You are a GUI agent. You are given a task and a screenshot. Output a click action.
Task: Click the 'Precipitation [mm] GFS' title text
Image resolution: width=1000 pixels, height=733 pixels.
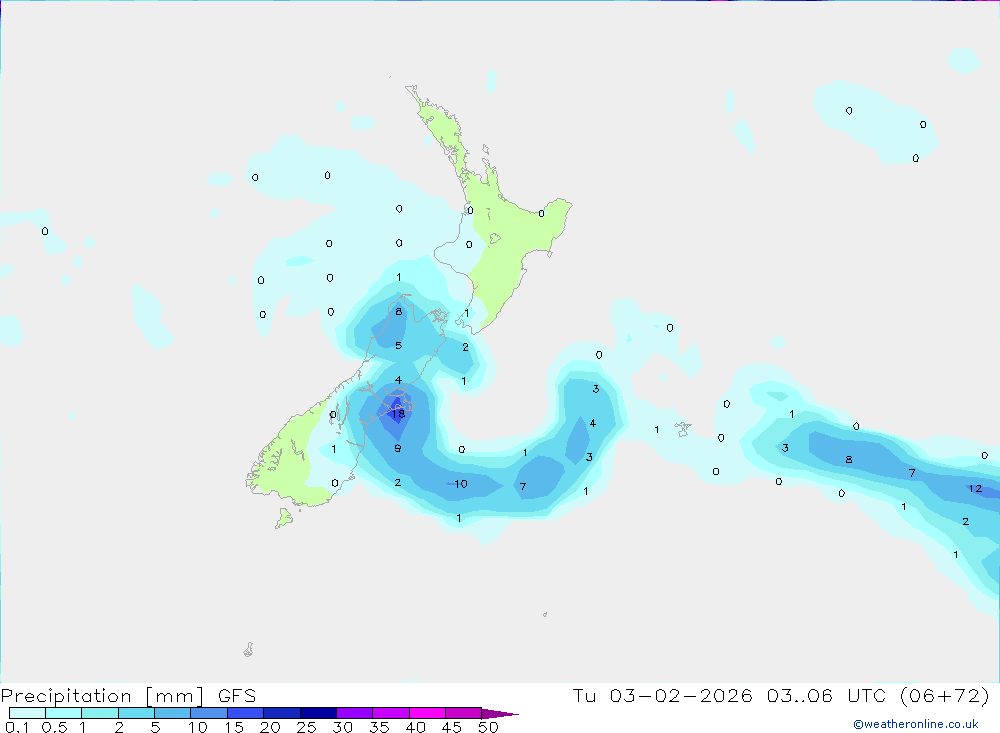[128, 695]
